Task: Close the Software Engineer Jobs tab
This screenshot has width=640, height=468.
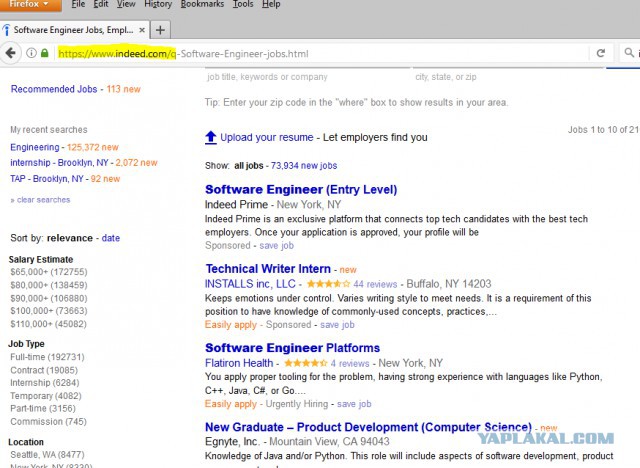Action: [142, 30]
